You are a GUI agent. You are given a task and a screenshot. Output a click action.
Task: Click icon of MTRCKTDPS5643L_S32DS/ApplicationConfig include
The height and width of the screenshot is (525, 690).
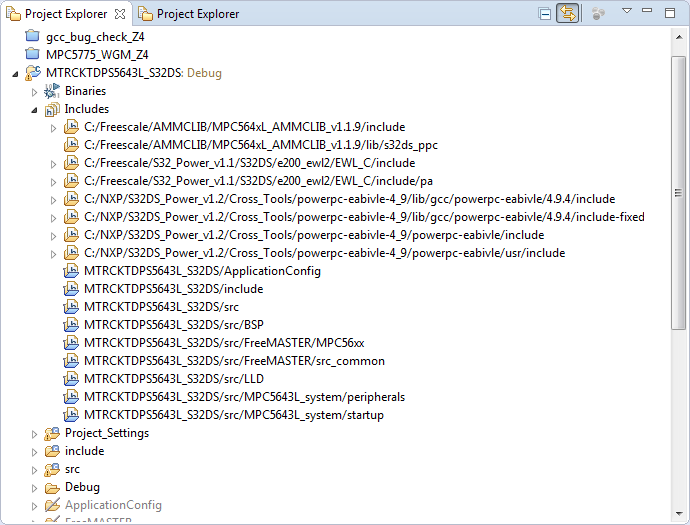click(x=71, y=271)
